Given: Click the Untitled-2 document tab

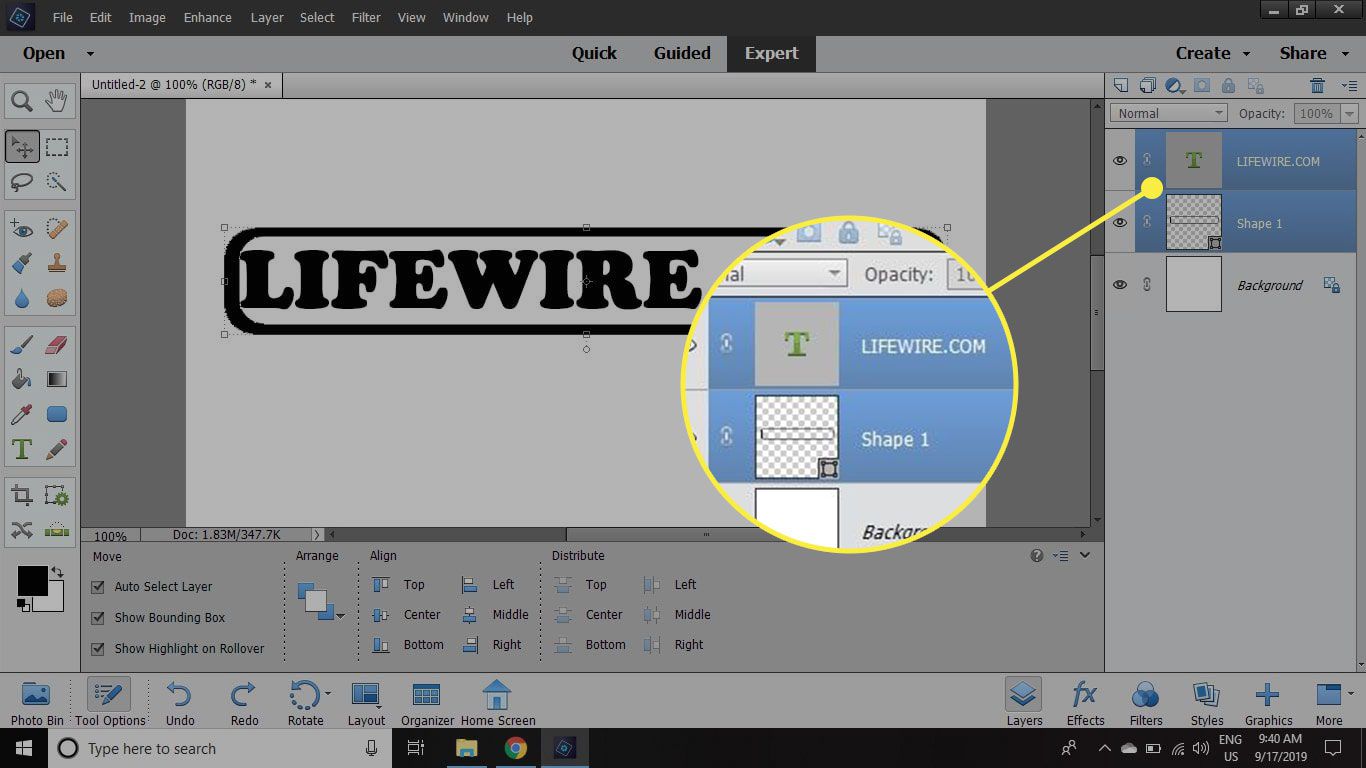Looking at the screenshot, I should point(183,85).
